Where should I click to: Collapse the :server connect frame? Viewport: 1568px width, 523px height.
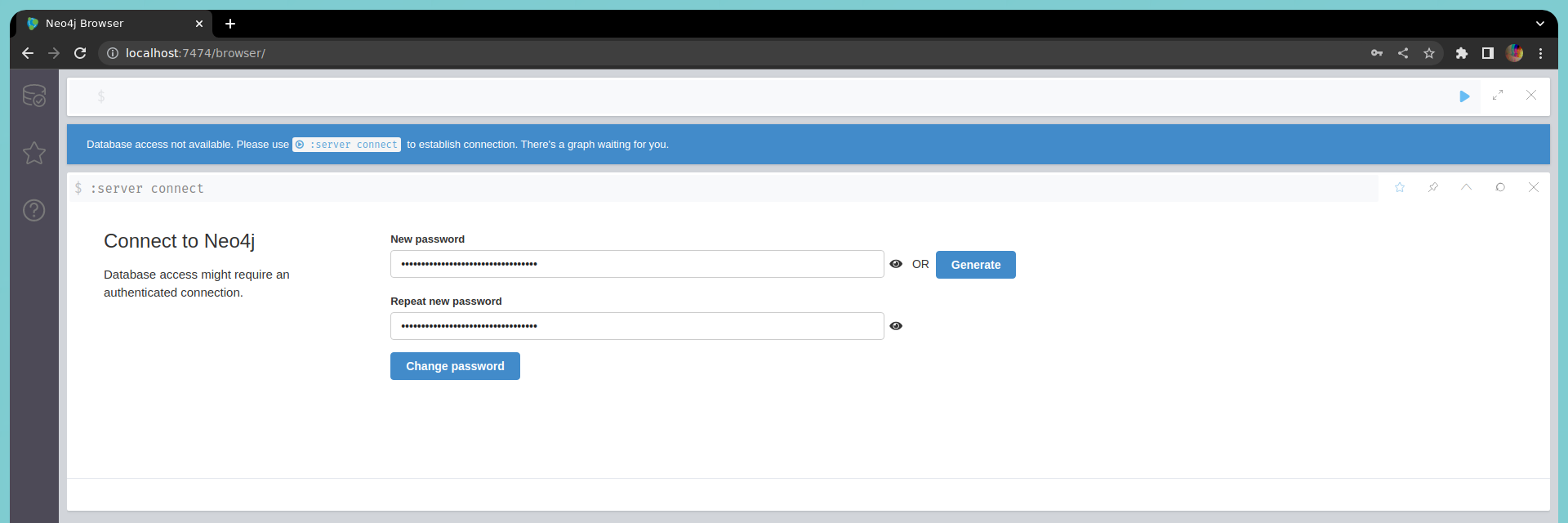[x=1467, y=187]
